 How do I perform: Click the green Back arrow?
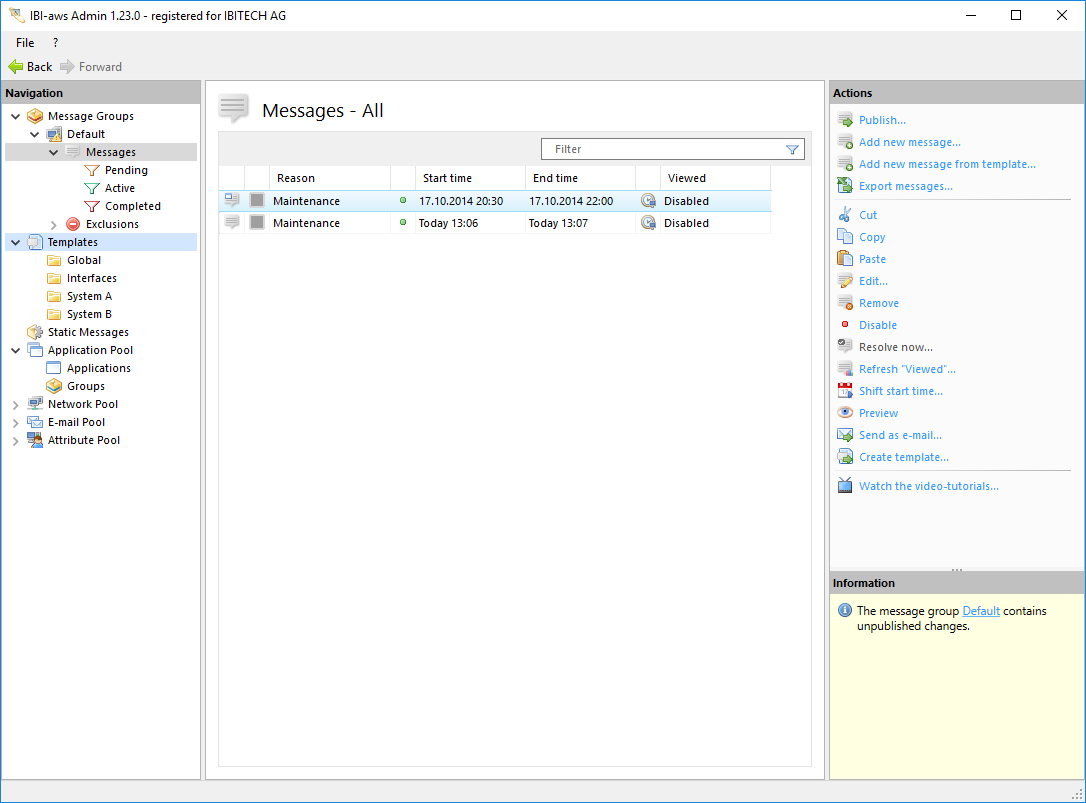point(16,67)
